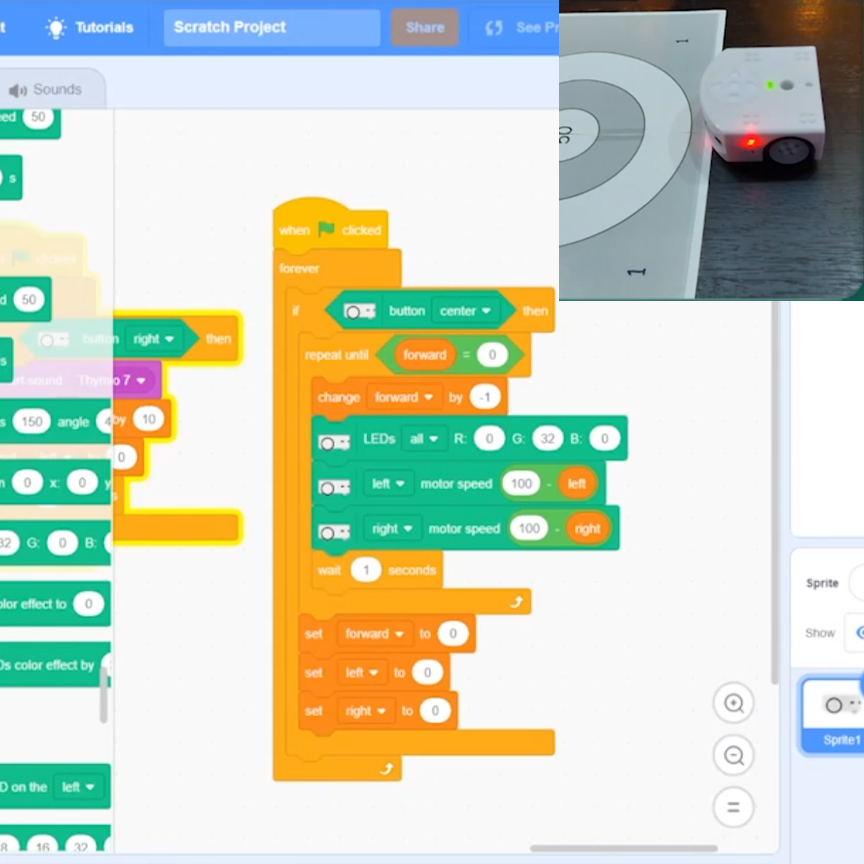Reset workspace zoom with equals icon
The width and height of the screenshot is (864, 864).
[x=734, y=807]
